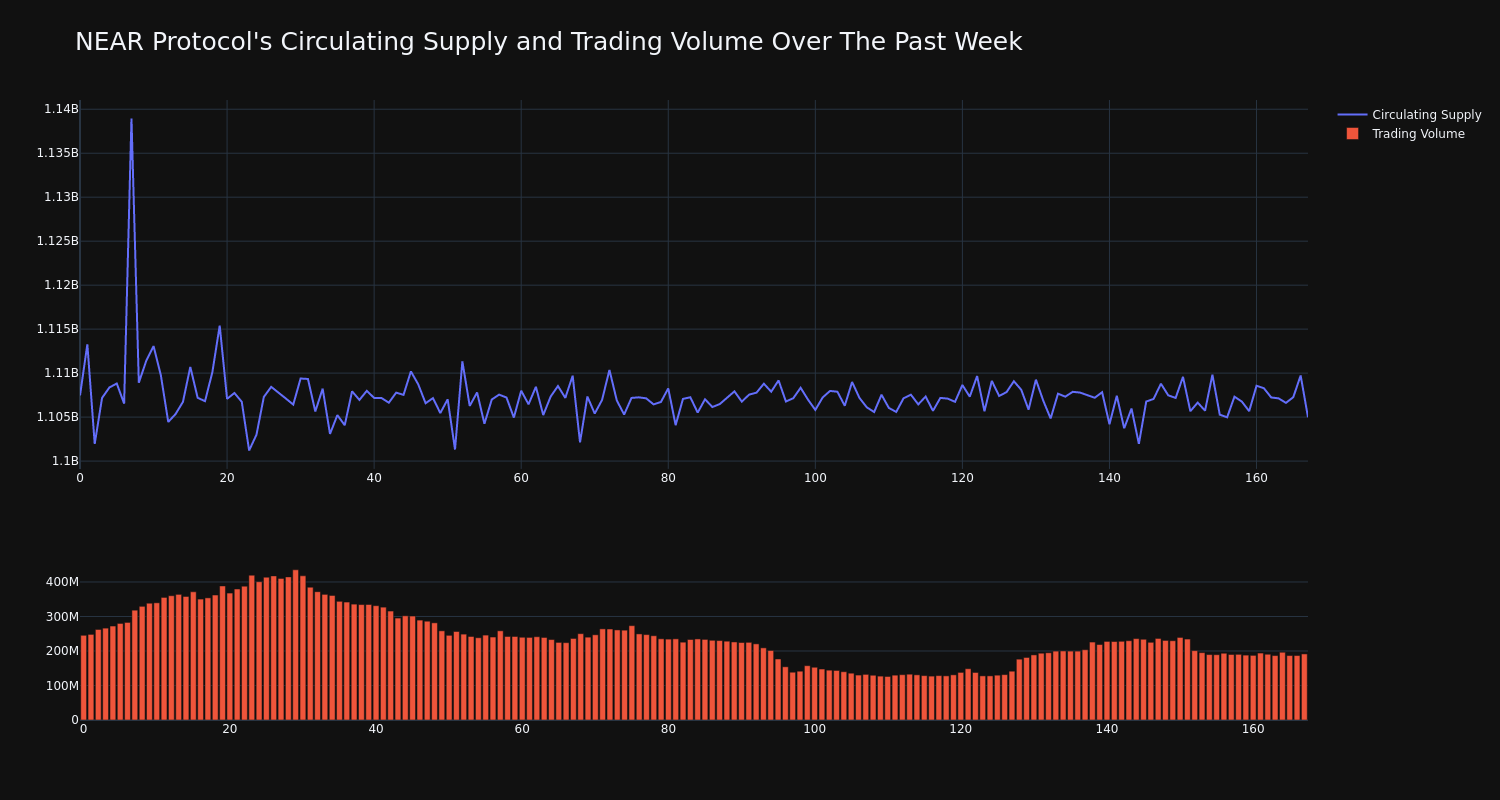Click x-axis label 160 on supply chart
Viewport: 1500px width, 800px height.
click(1256, 478)
